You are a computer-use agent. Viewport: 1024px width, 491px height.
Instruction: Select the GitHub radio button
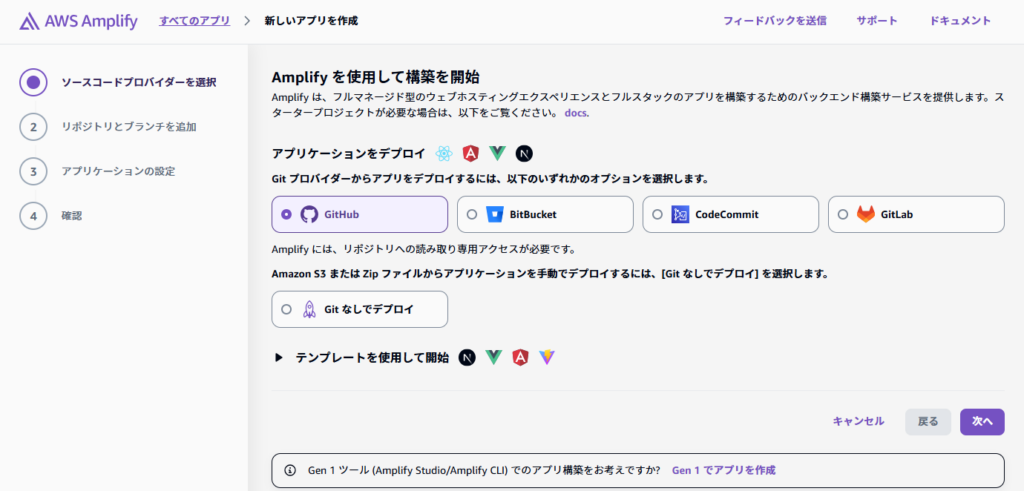tap(287, 214)
